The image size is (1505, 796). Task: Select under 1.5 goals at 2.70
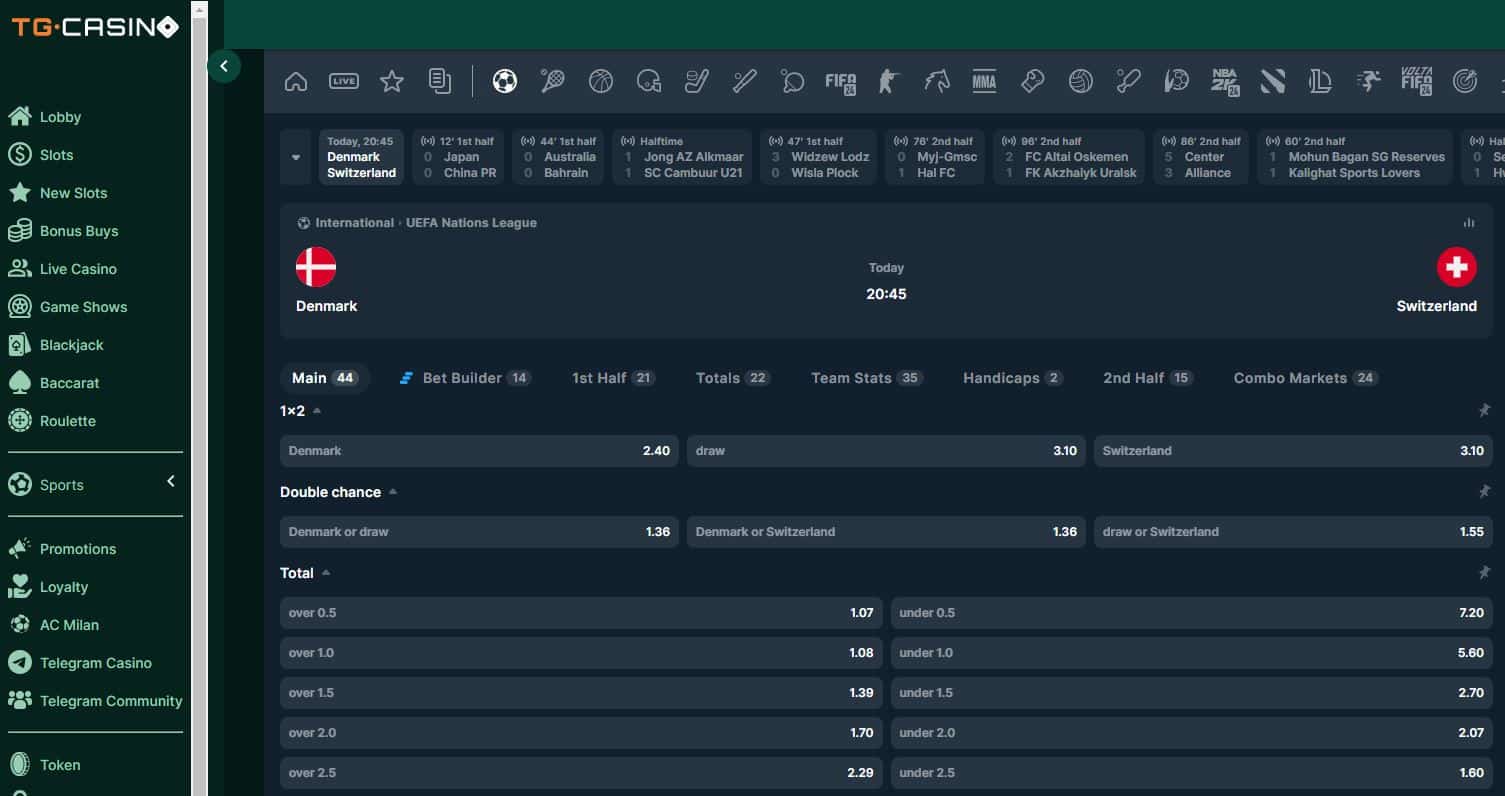[1192, 693]
